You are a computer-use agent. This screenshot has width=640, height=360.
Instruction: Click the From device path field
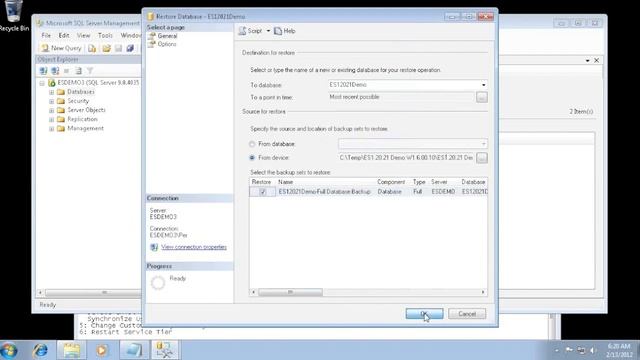click(x=406, y=158)
